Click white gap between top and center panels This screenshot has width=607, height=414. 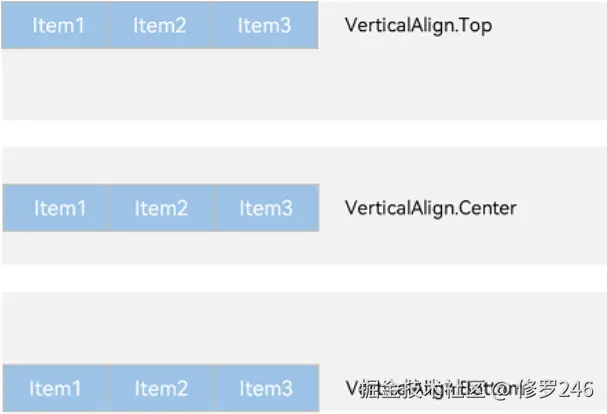click(x=300, y=134)
